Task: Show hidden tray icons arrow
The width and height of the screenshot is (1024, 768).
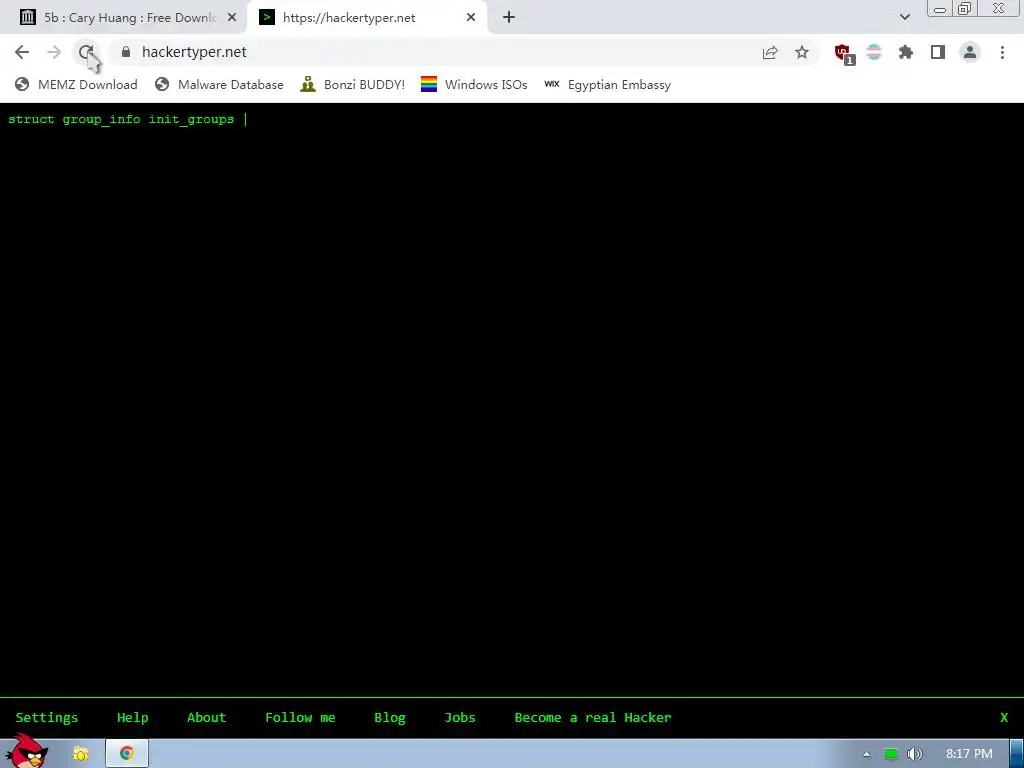Action: point(866,754)
